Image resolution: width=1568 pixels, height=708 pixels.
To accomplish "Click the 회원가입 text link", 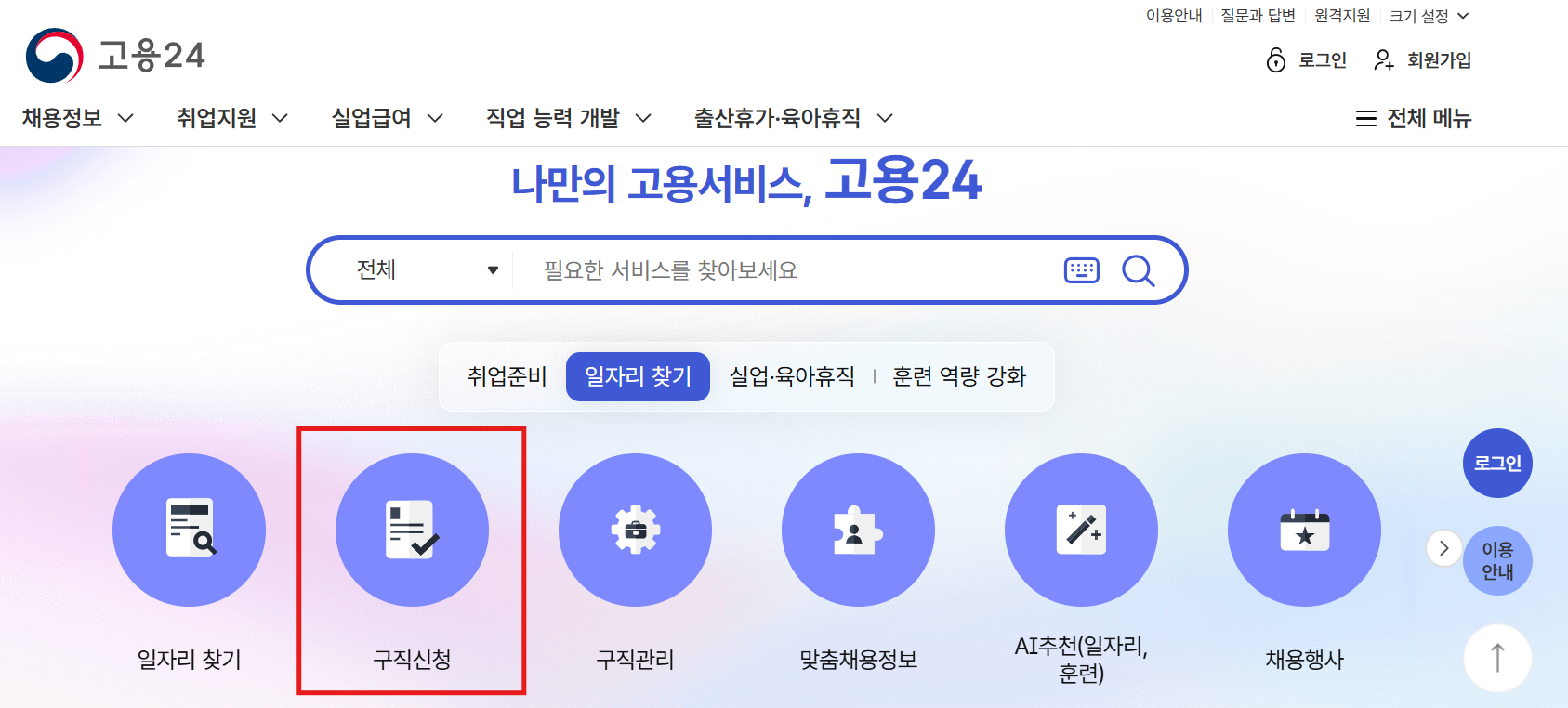I will click(x=1439, y=60).
